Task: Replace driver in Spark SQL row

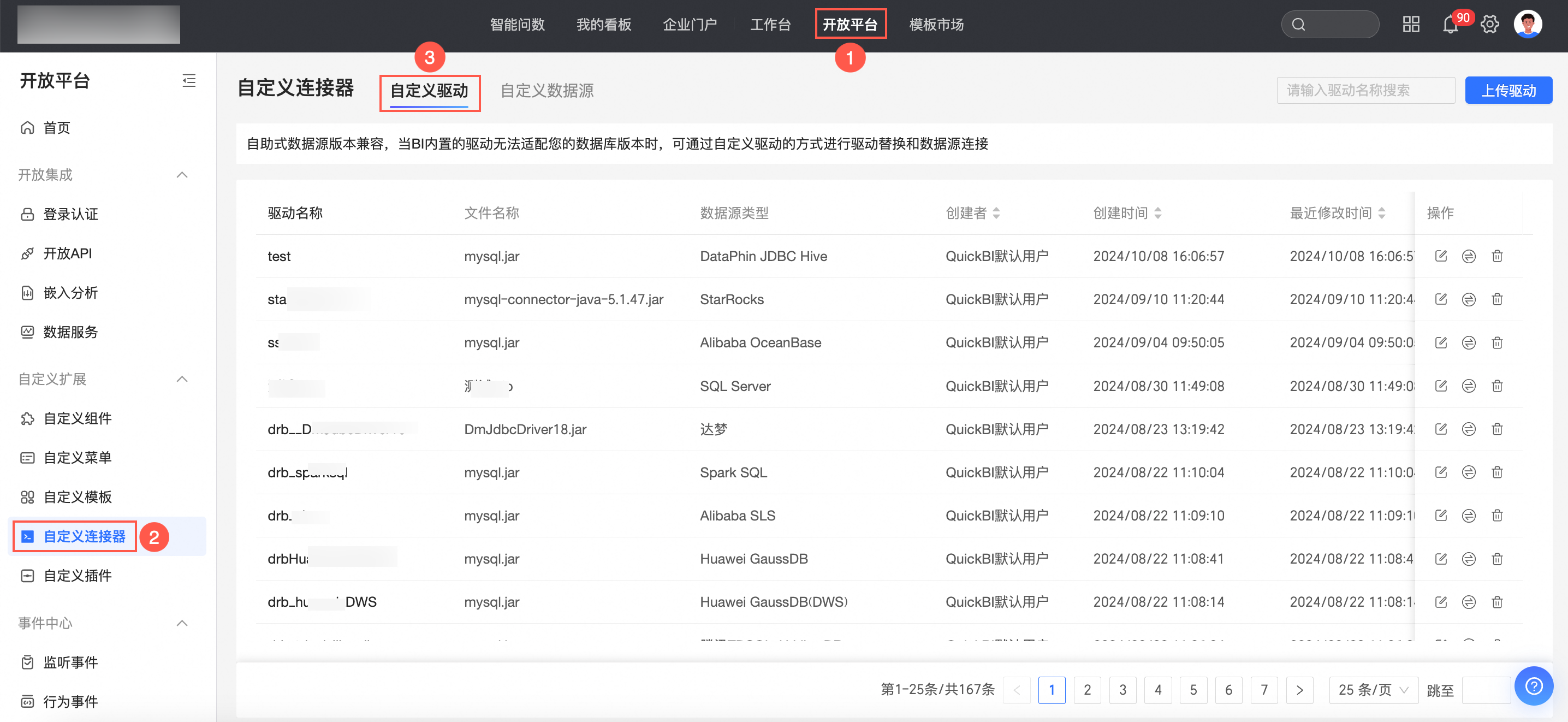Action: (x=1469, y=472)
